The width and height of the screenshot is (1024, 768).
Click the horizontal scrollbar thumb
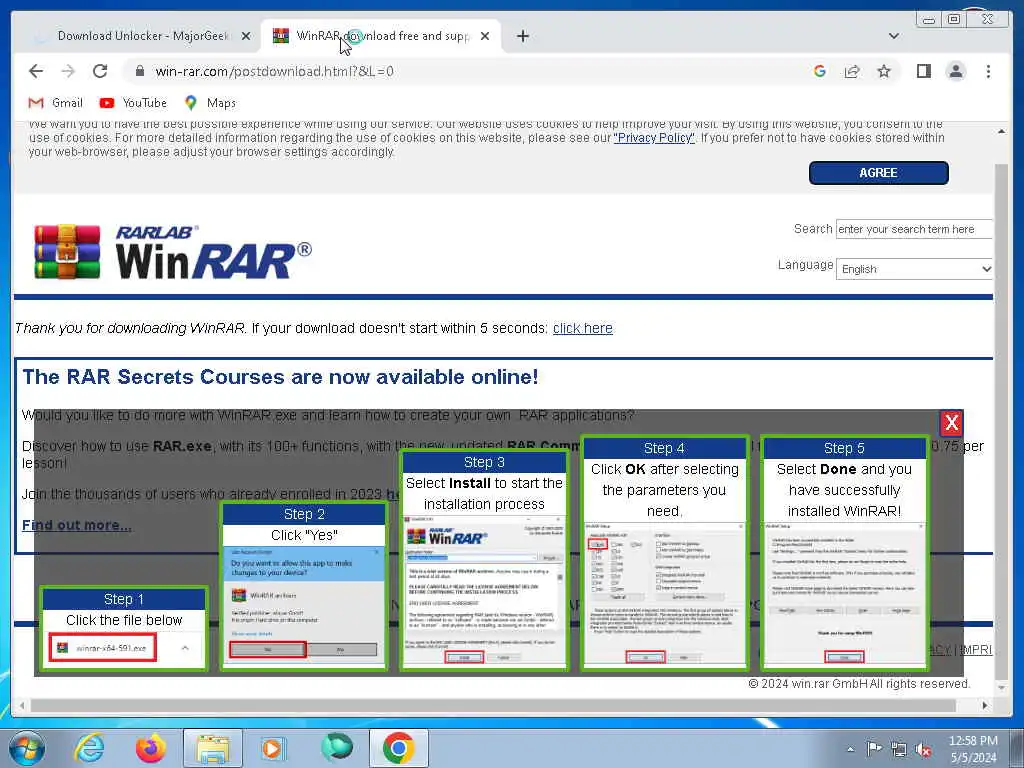[x=493, y=705]
